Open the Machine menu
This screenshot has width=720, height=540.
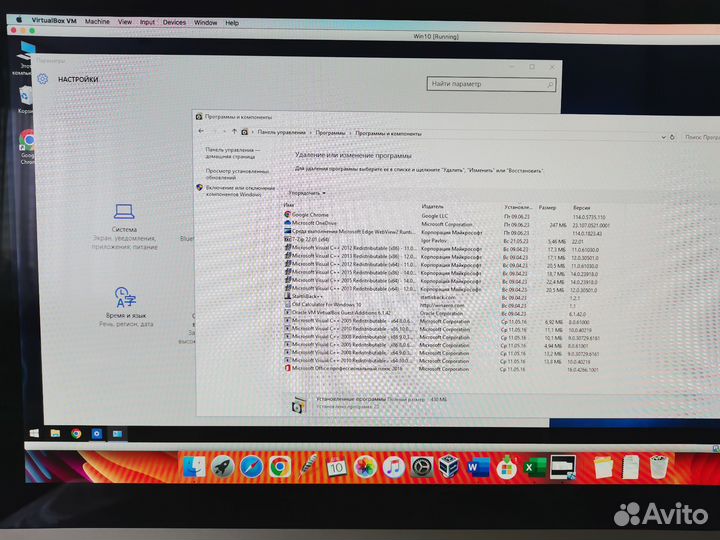tap(97, 21)
